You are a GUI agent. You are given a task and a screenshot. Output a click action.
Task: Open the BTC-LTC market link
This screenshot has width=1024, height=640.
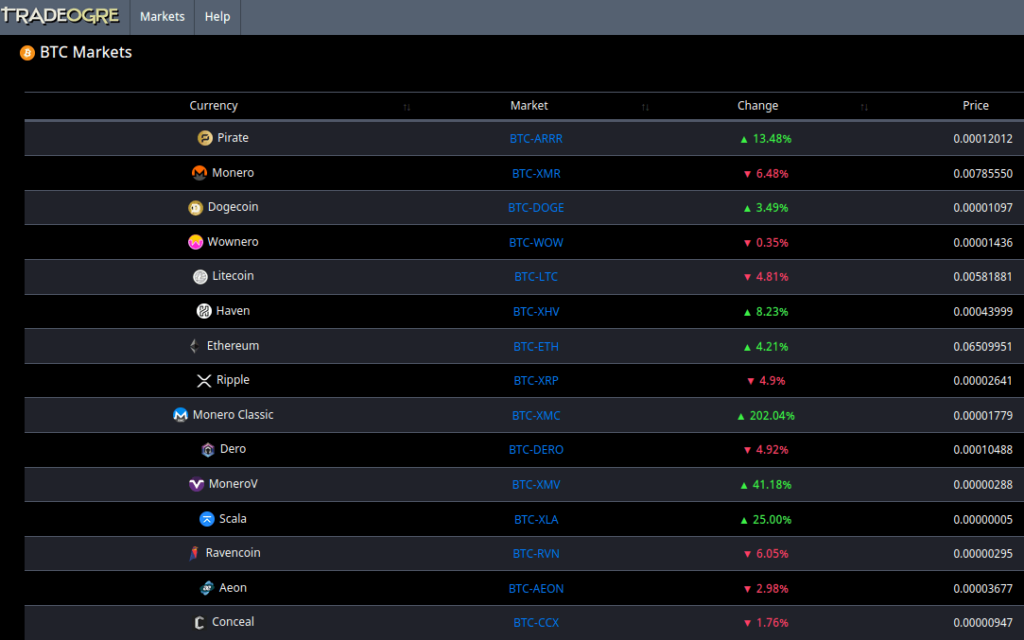click(x=536, y=277)
